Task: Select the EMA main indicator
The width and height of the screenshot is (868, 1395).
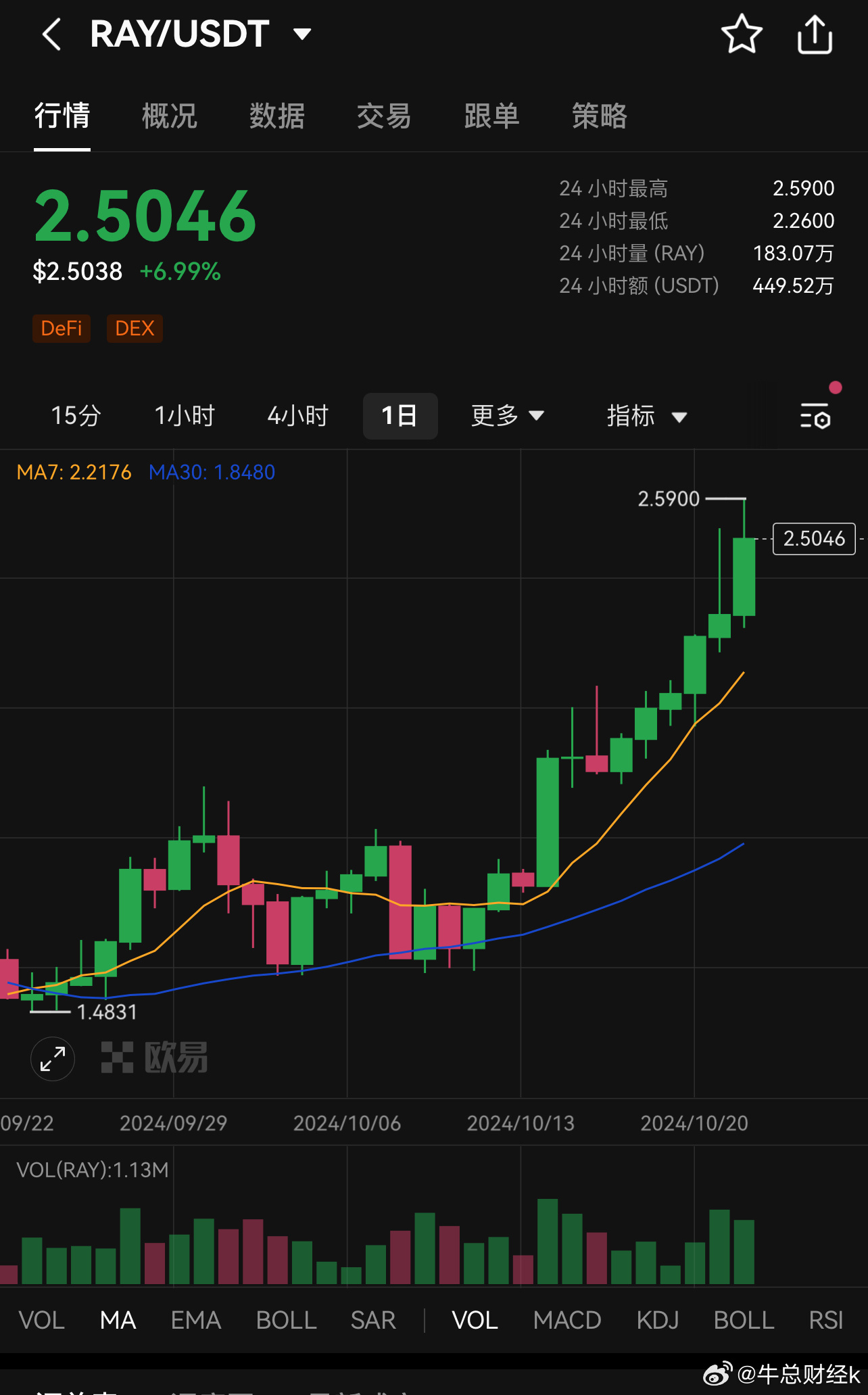Action: pos(195,1320)
